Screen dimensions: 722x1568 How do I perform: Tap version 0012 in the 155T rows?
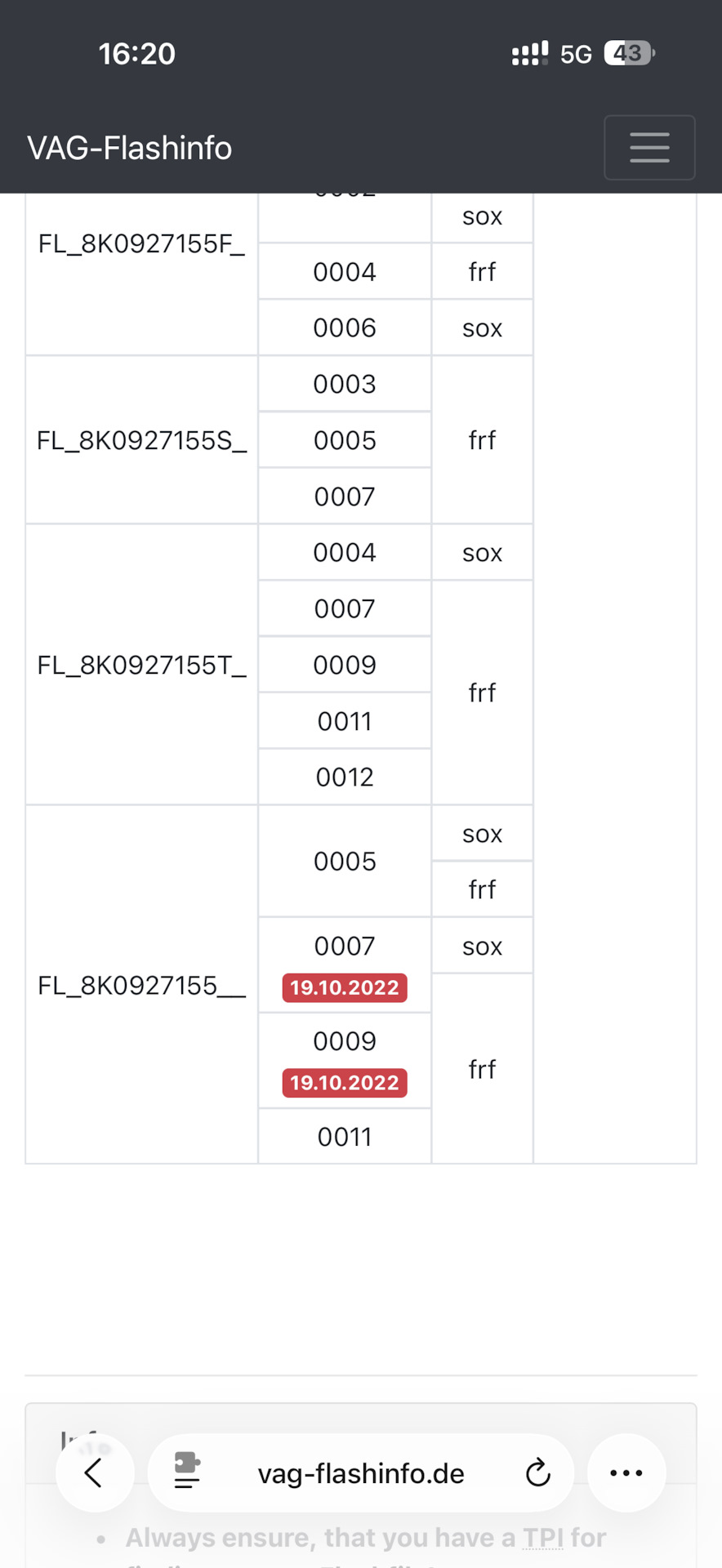(x=345, y=777)
